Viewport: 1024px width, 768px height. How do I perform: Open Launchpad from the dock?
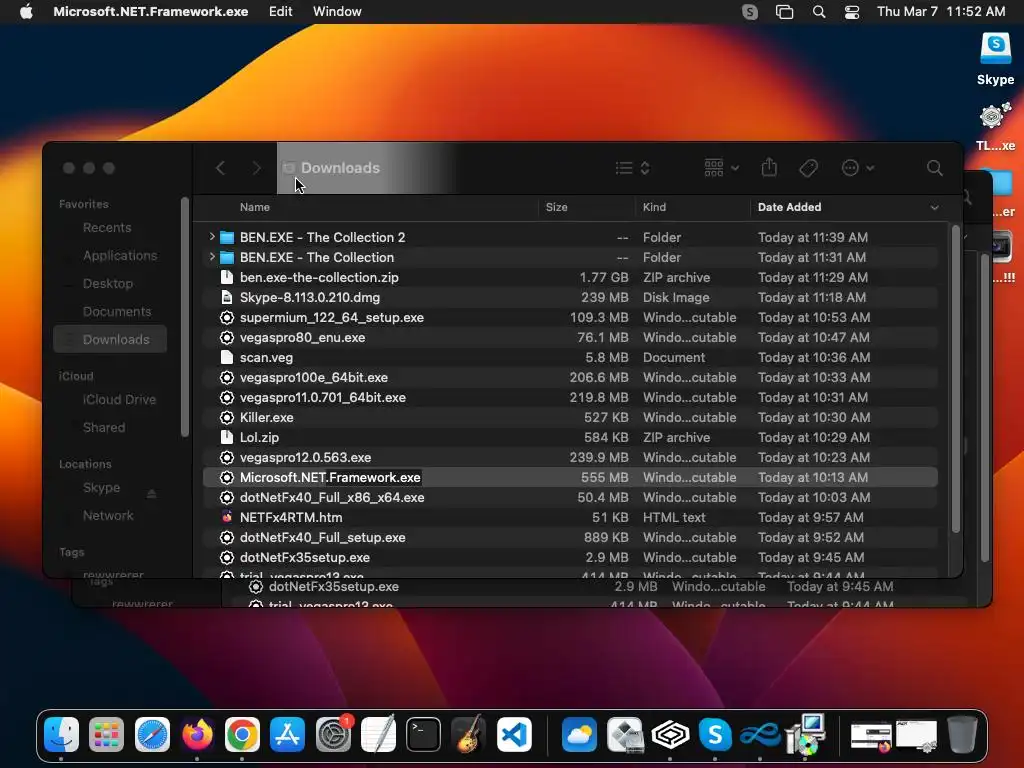pyautogui.click(x=106, y=735)
